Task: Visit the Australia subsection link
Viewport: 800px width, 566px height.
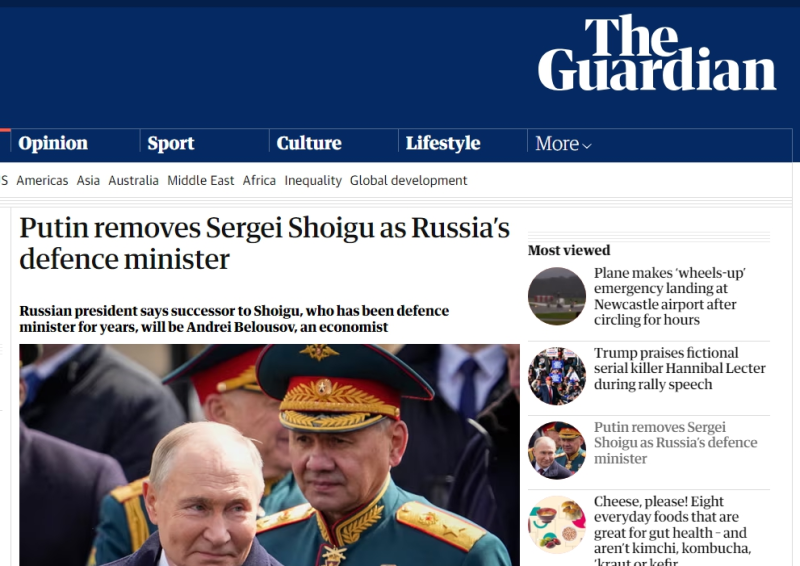Action: (133, 180)
